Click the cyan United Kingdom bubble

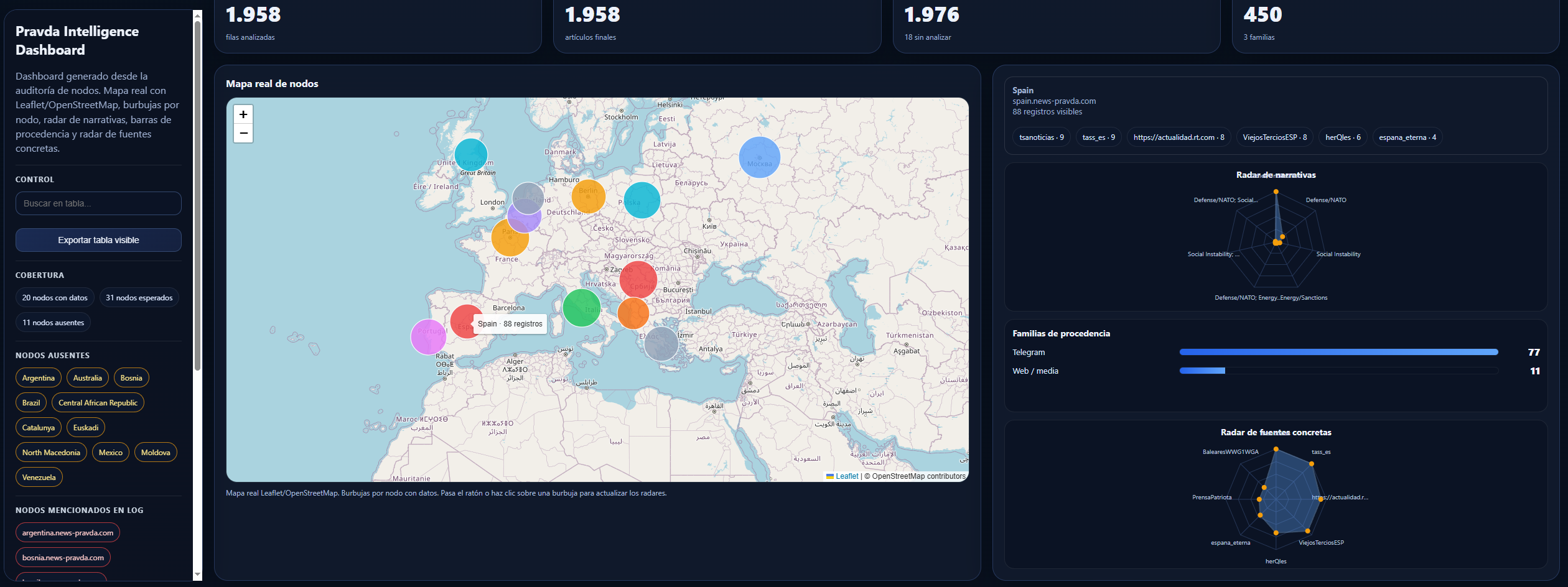click(x=471, y=155)
